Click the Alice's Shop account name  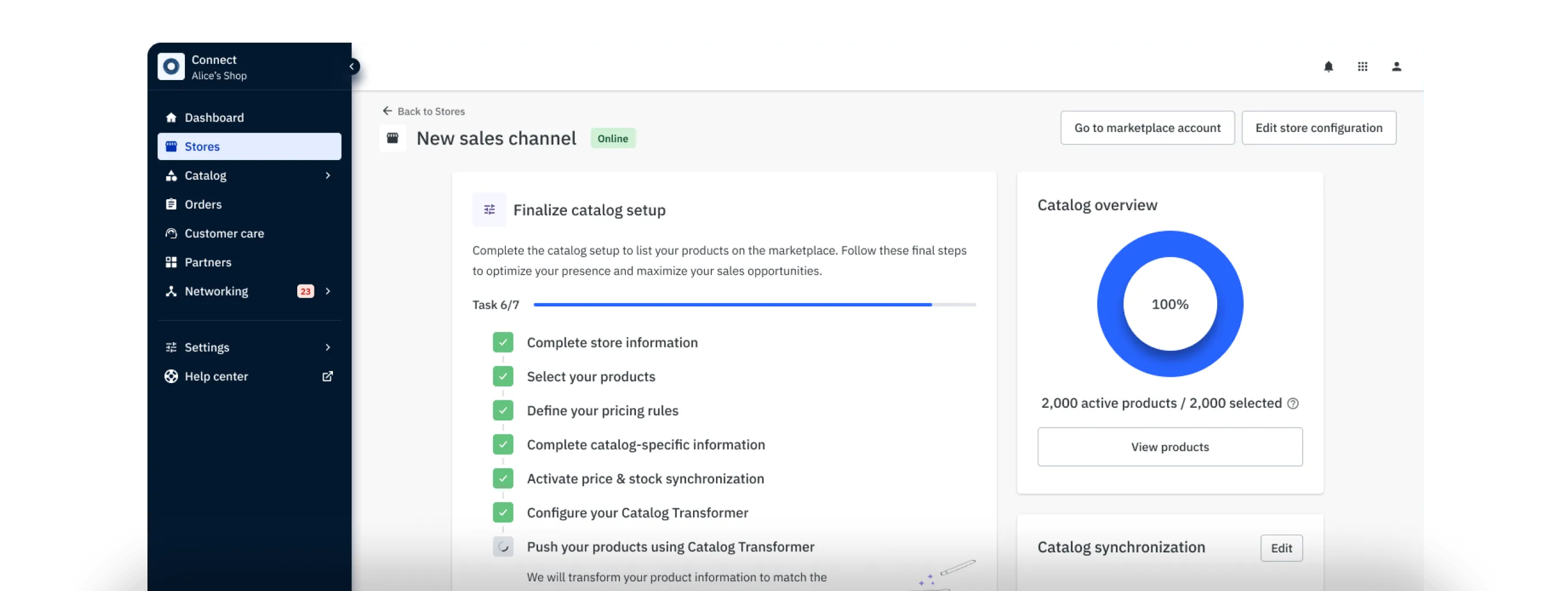point(219,76)
